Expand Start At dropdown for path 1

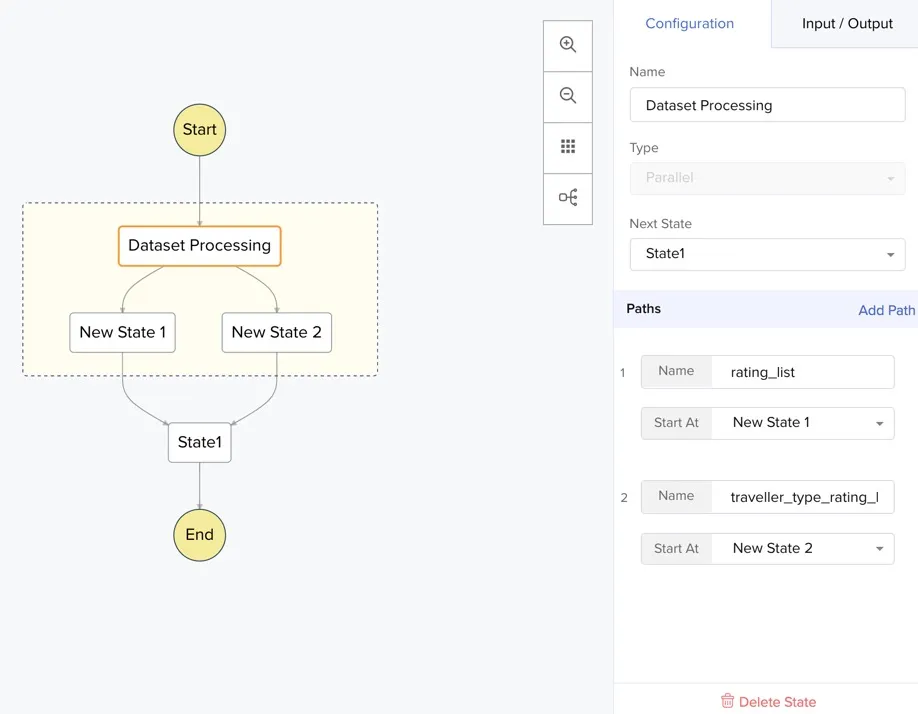coord(802,423)
